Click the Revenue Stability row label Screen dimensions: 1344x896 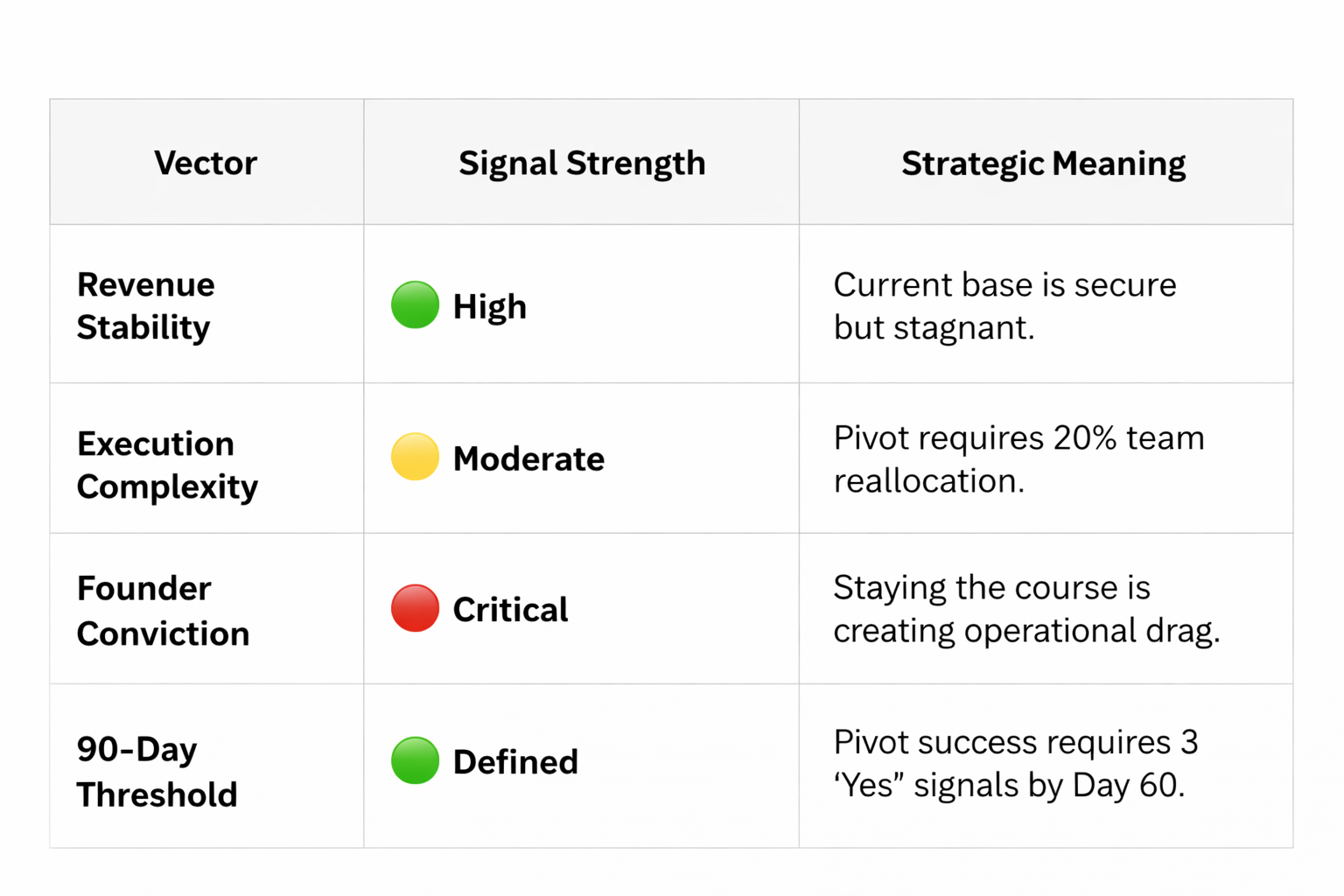(145, 305)
